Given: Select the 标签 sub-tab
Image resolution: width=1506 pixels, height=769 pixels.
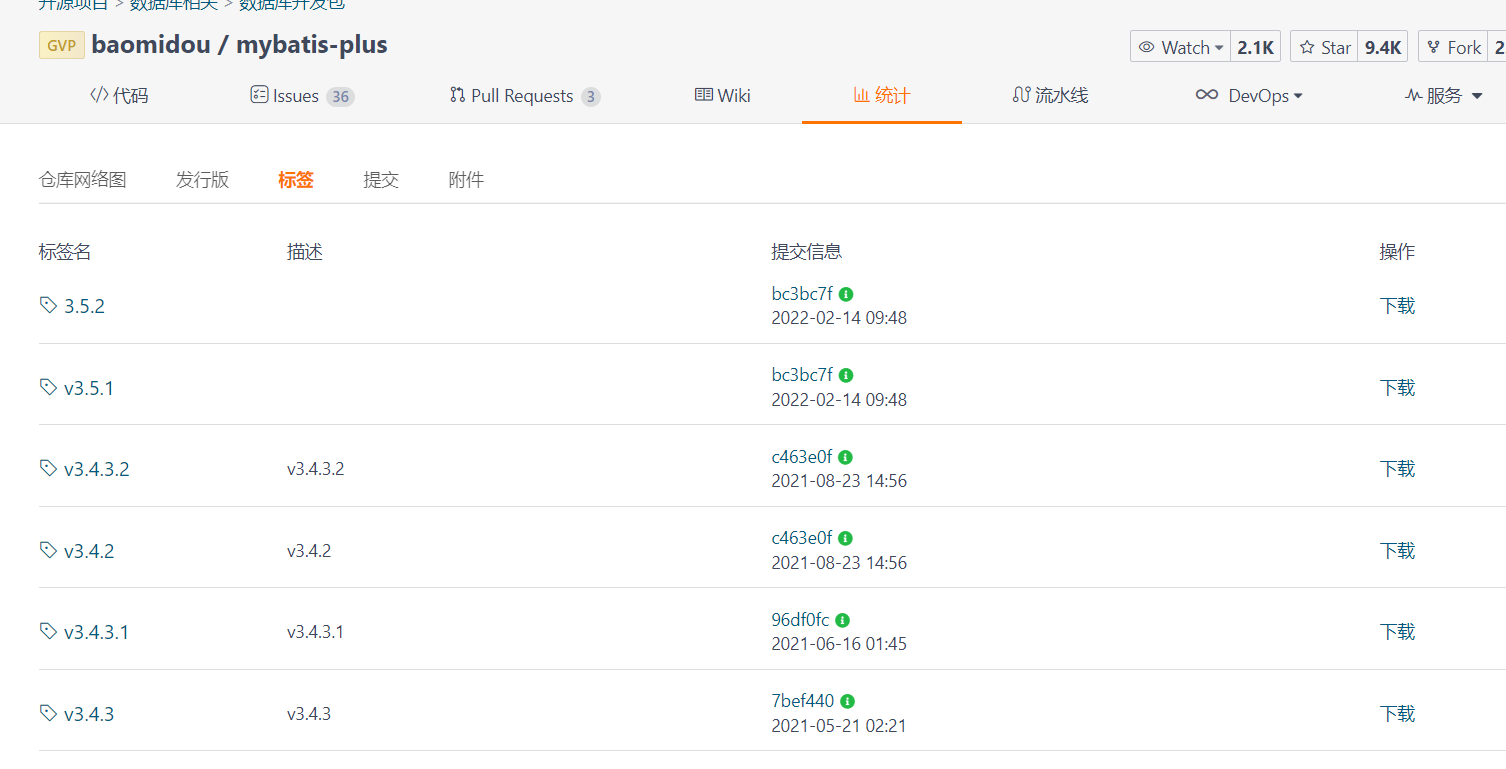Looking at the screenshot, I should point(296,180).
